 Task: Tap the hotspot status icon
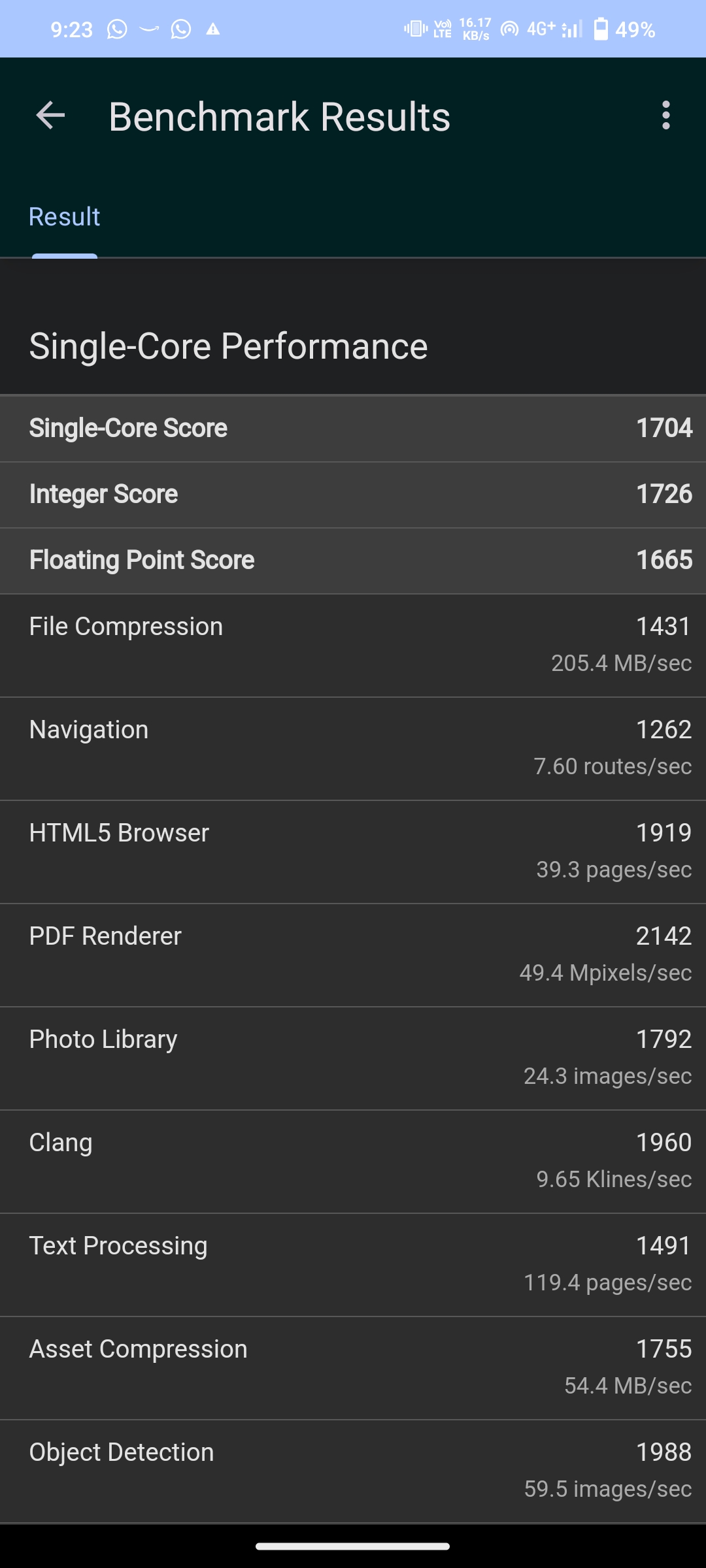coord(509,29)
